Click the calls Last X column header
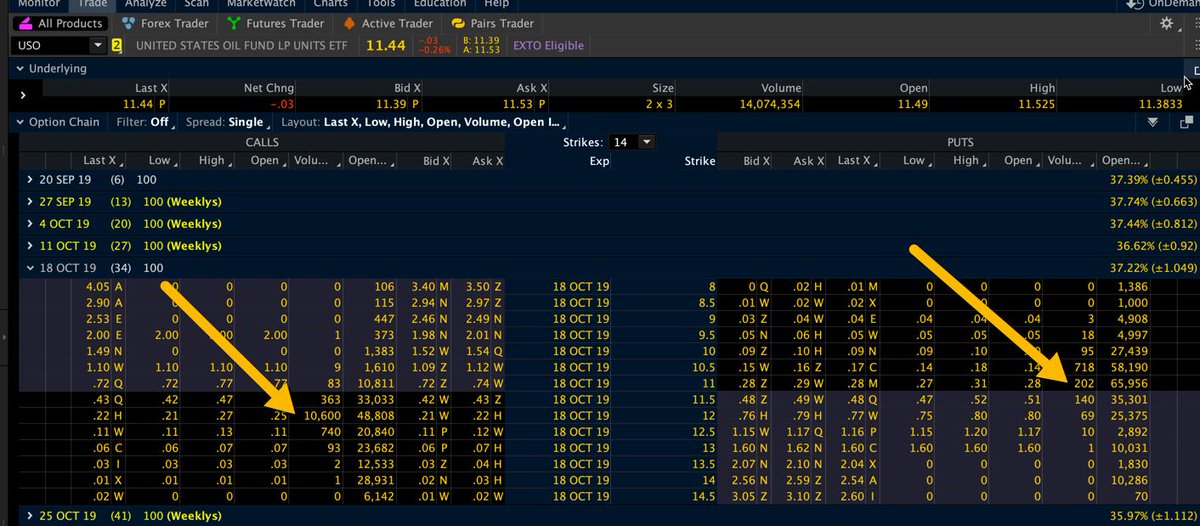Viewport: 1200px width, 526px height. coord(100,160)
